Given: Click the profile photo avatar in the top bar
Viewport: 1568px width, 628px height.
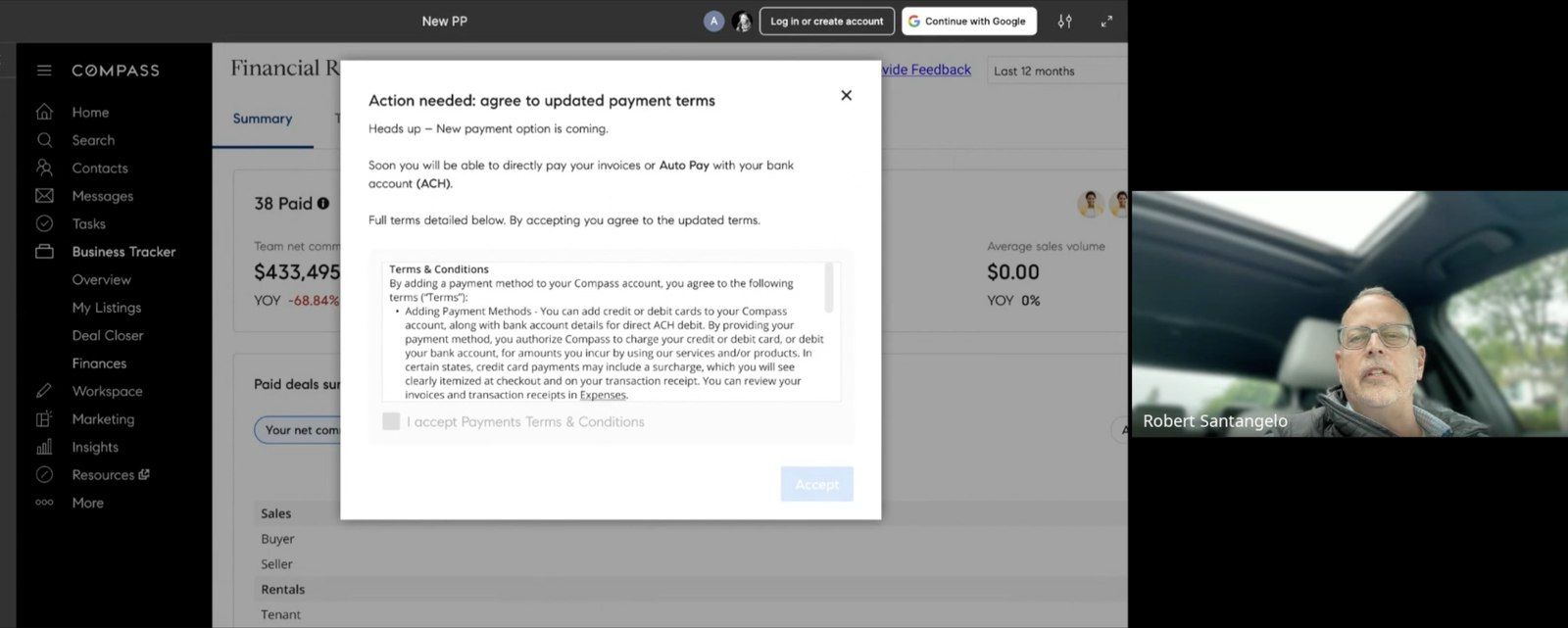Looking at the screenshot, I should click(742, 21).
